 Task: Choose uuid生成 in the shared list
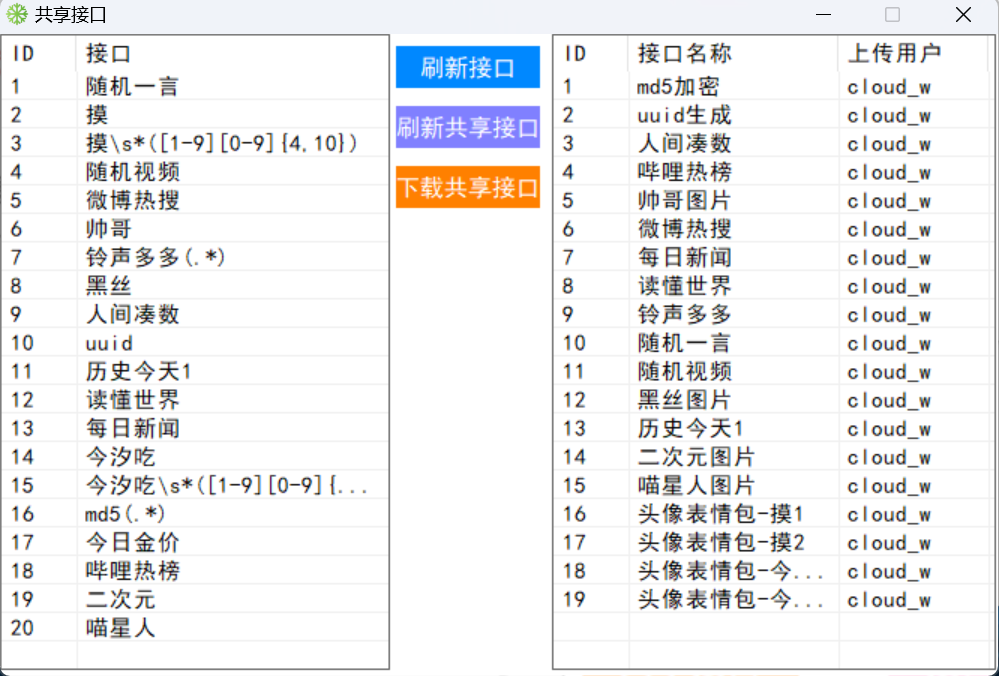click(683, 116)
